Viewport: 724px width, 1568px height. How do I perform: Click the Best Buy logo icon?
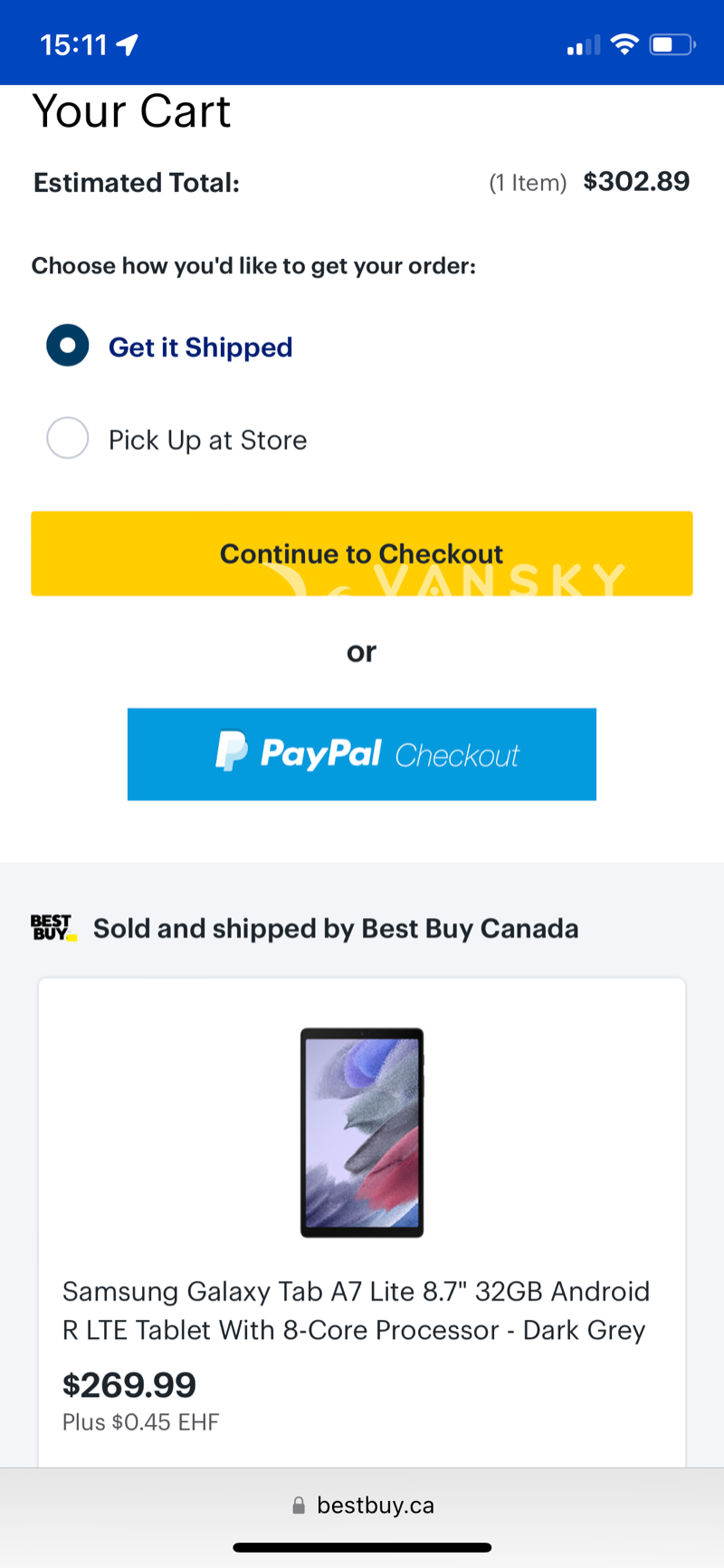point(53,928)
